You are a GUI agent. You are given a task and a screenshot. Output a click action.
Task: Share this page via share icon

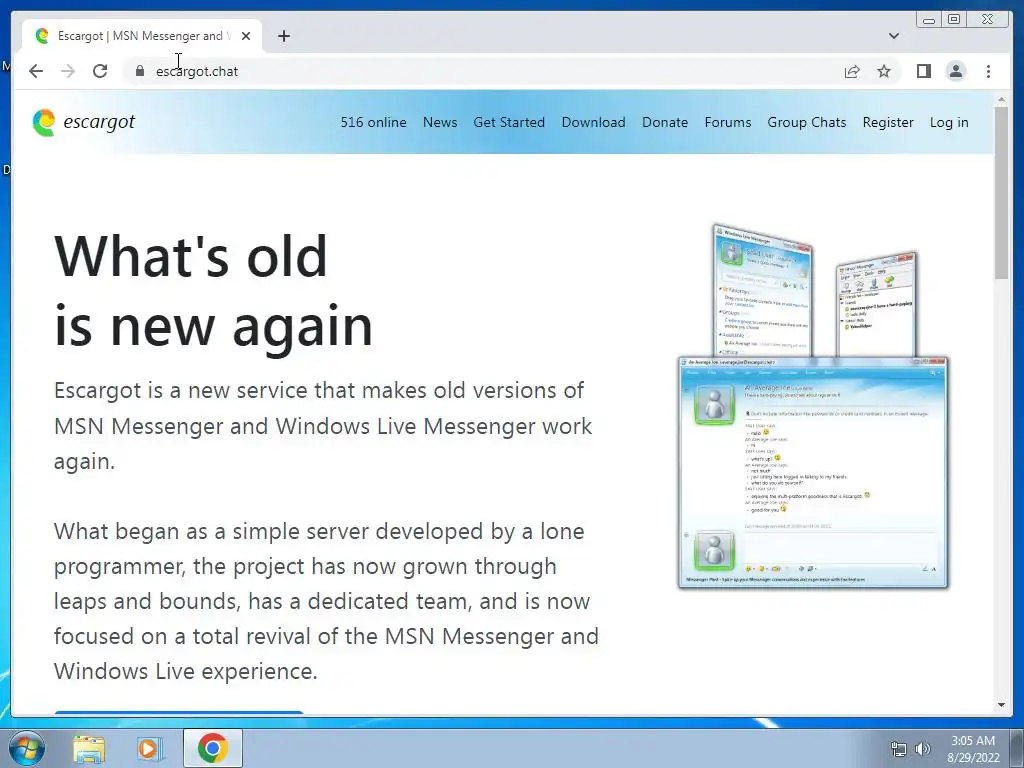852,71
